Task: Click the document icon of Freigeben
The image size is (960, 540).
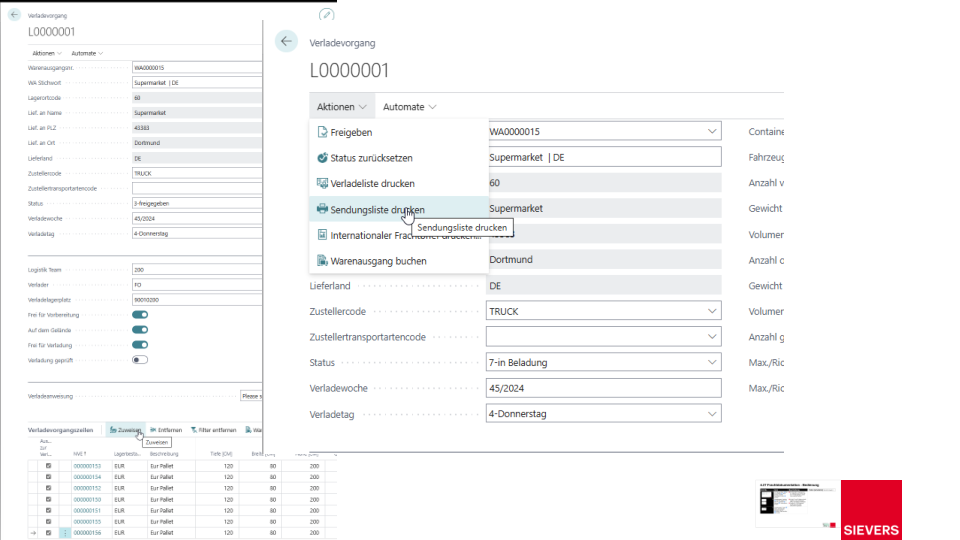Action: [322, 132]
